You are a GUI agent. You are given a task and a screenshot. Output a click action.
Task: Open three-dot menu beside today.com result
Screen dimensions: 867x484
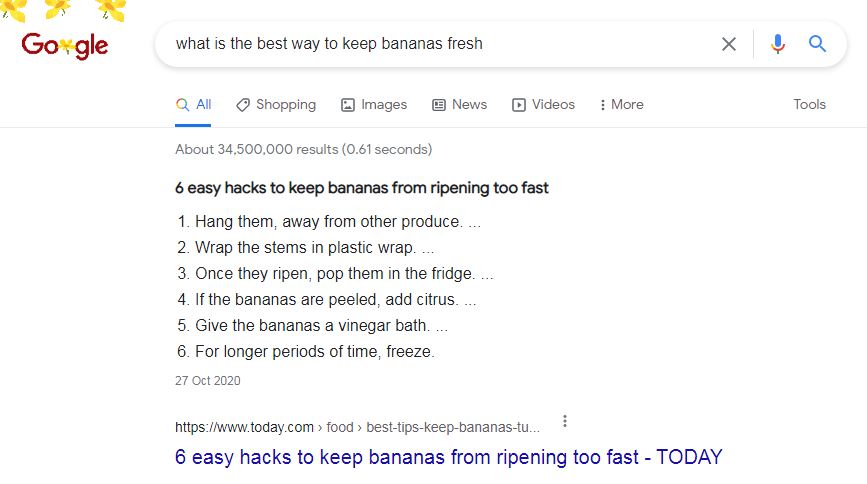565,421
